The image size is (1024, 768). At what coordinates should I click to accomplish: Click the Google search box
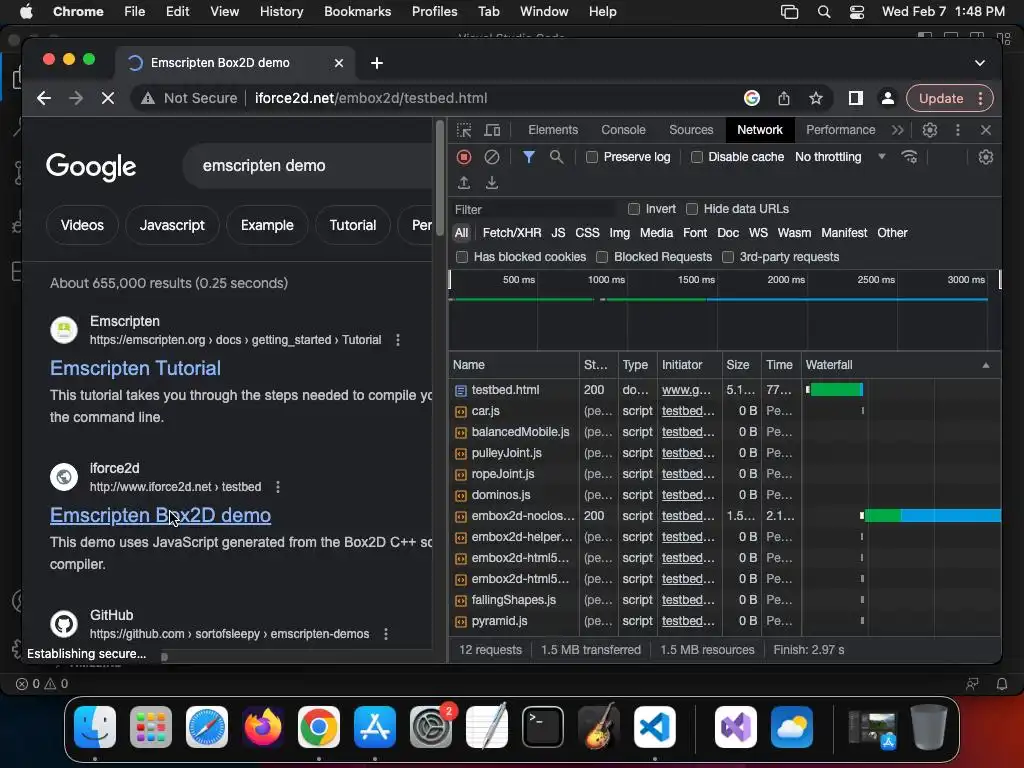point(308,166)
